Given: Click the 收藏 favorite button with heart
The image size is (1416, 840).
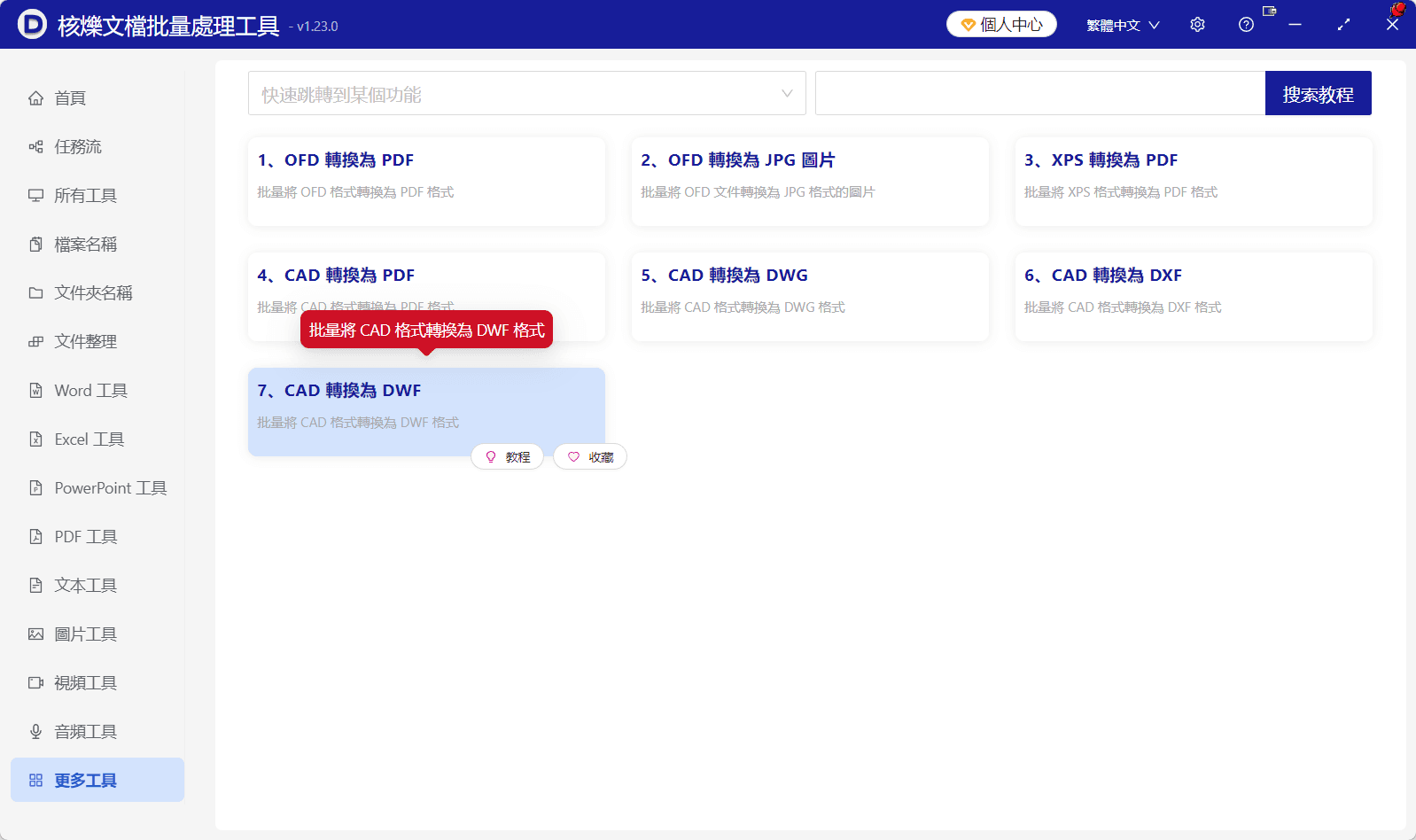Looking at the screenshot, I should tap(590, 457).
